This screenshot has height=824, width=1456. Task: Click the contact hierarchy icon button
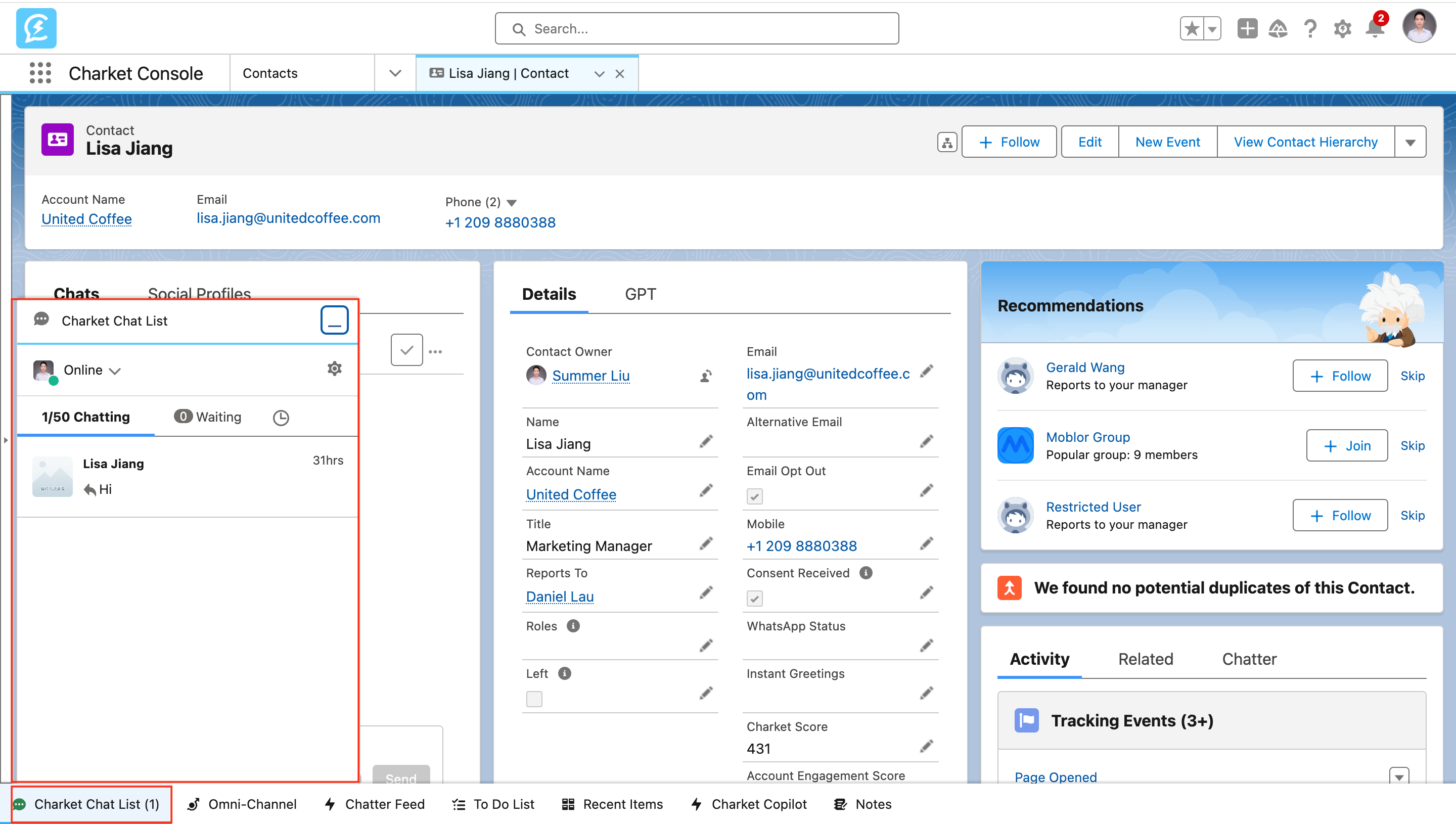[x=947, y=142]
